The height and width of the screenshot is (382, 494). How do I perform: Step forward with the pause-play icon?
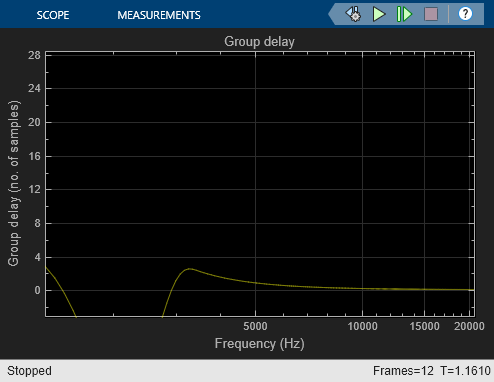coord(404,14)
